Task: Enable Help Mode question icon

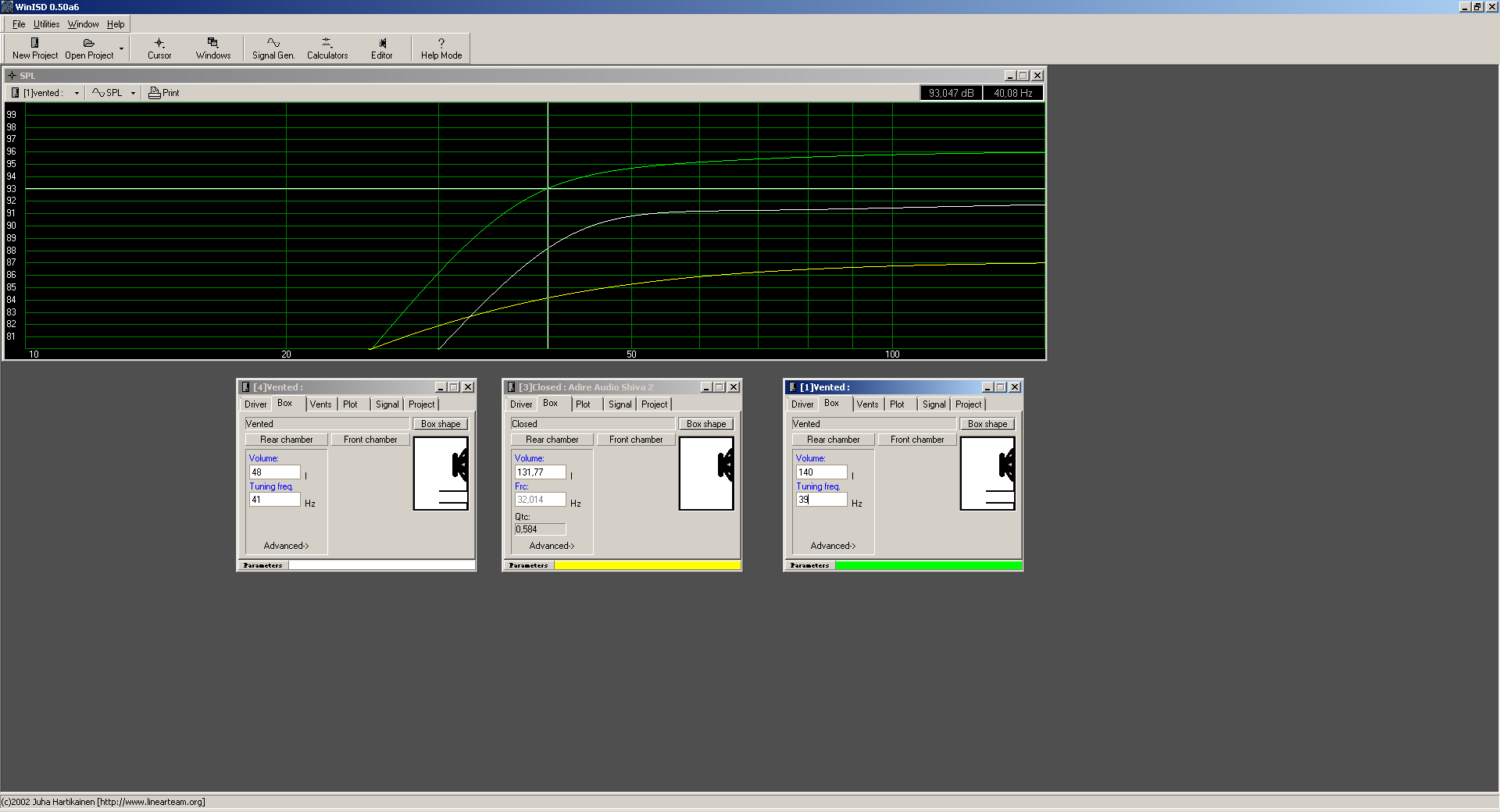Action: [x=441, y=44]
